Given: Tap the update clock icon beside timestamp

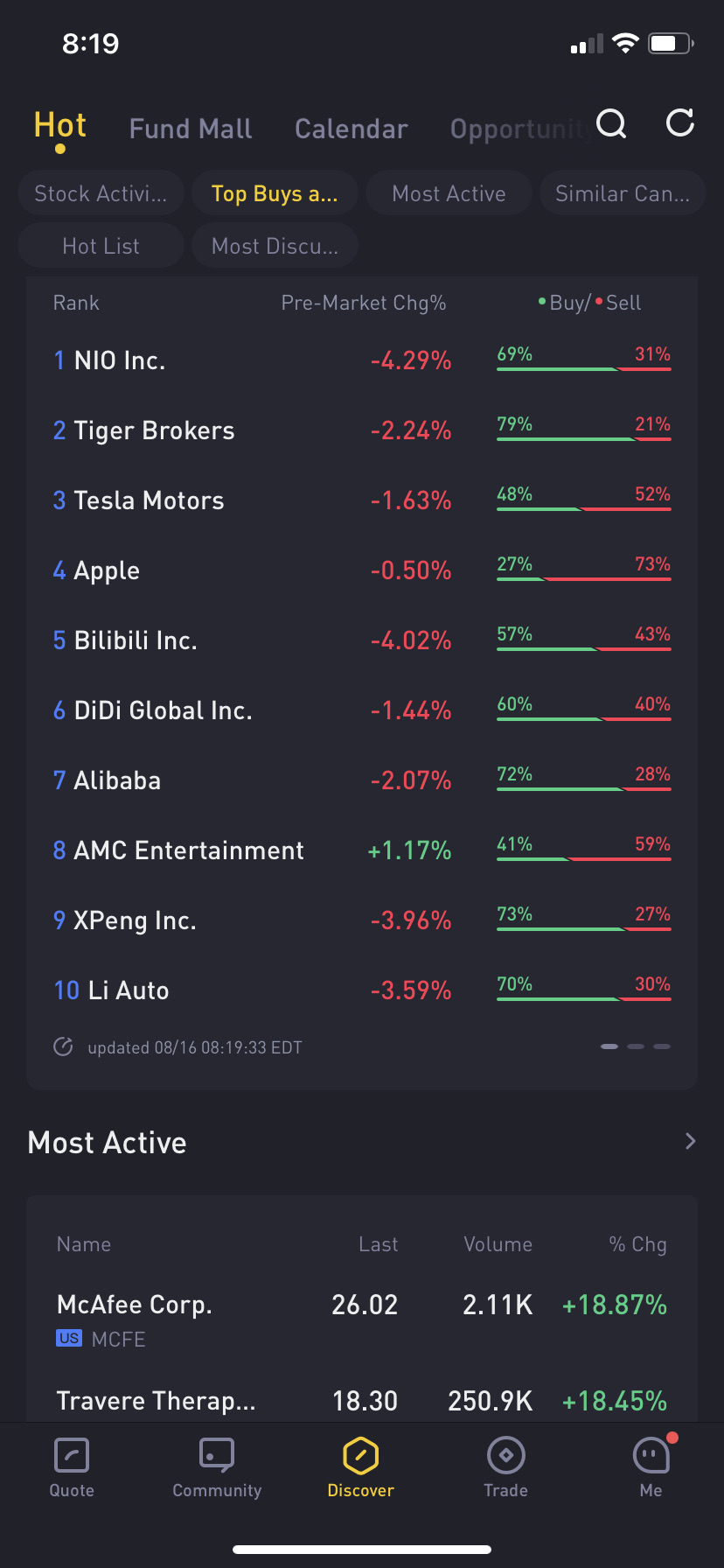Looking at the screenshot, I should [x=63, y=1047].
